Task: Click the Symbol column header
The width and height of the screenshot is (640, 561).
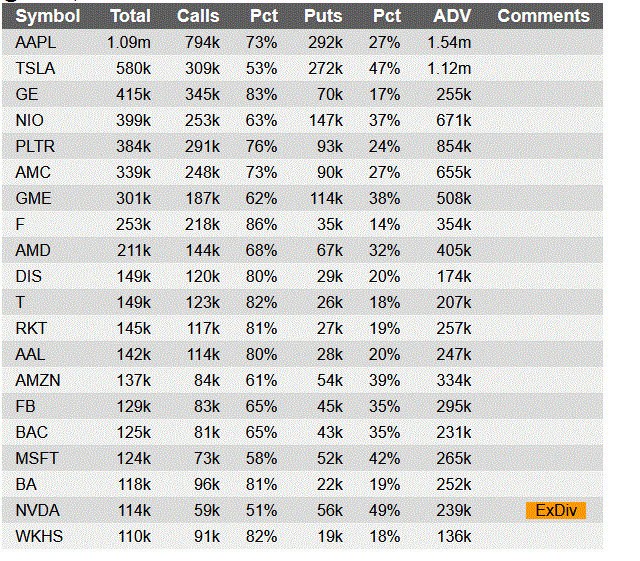Action: click(x=48, y=16)
